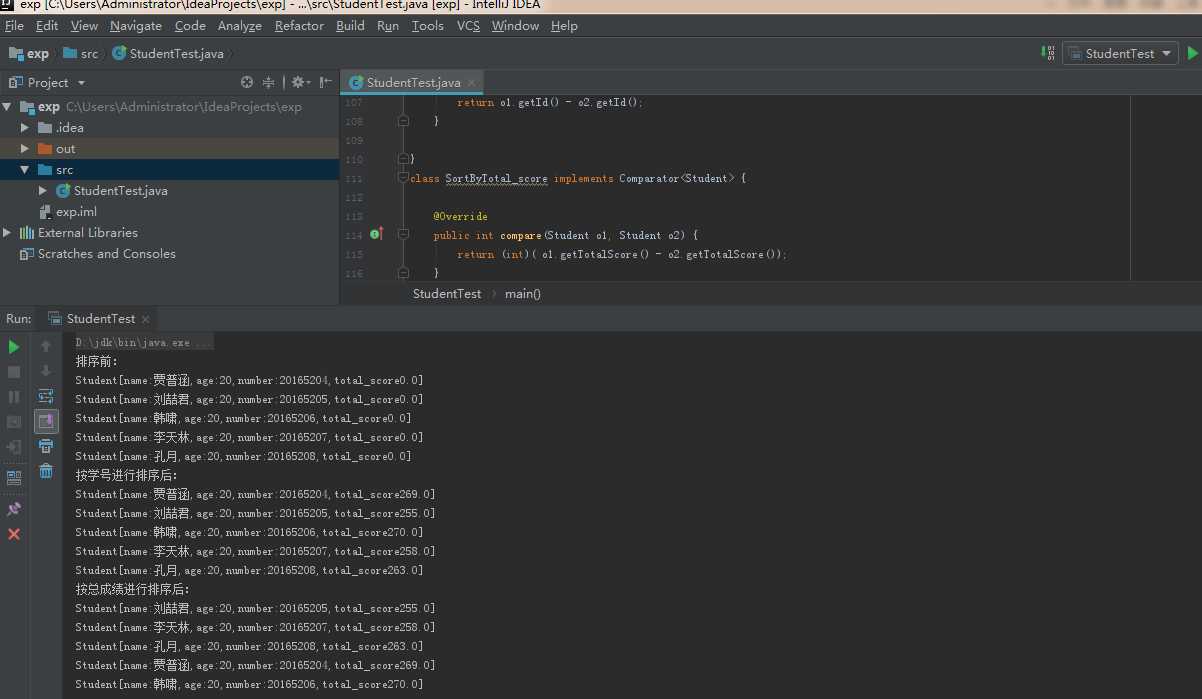Expand the out folder in project tree
This screenshot has width=1202, height=699.
click(x=25, y=149)
